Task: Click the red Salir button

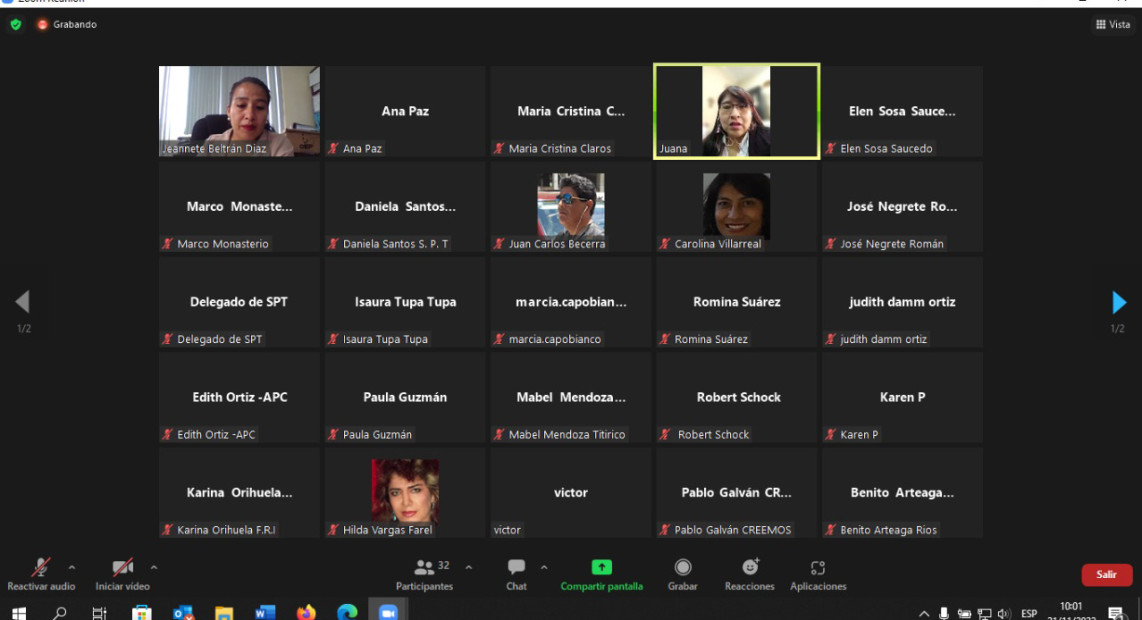Action: pyautogui.click(x=1106, y=575)
